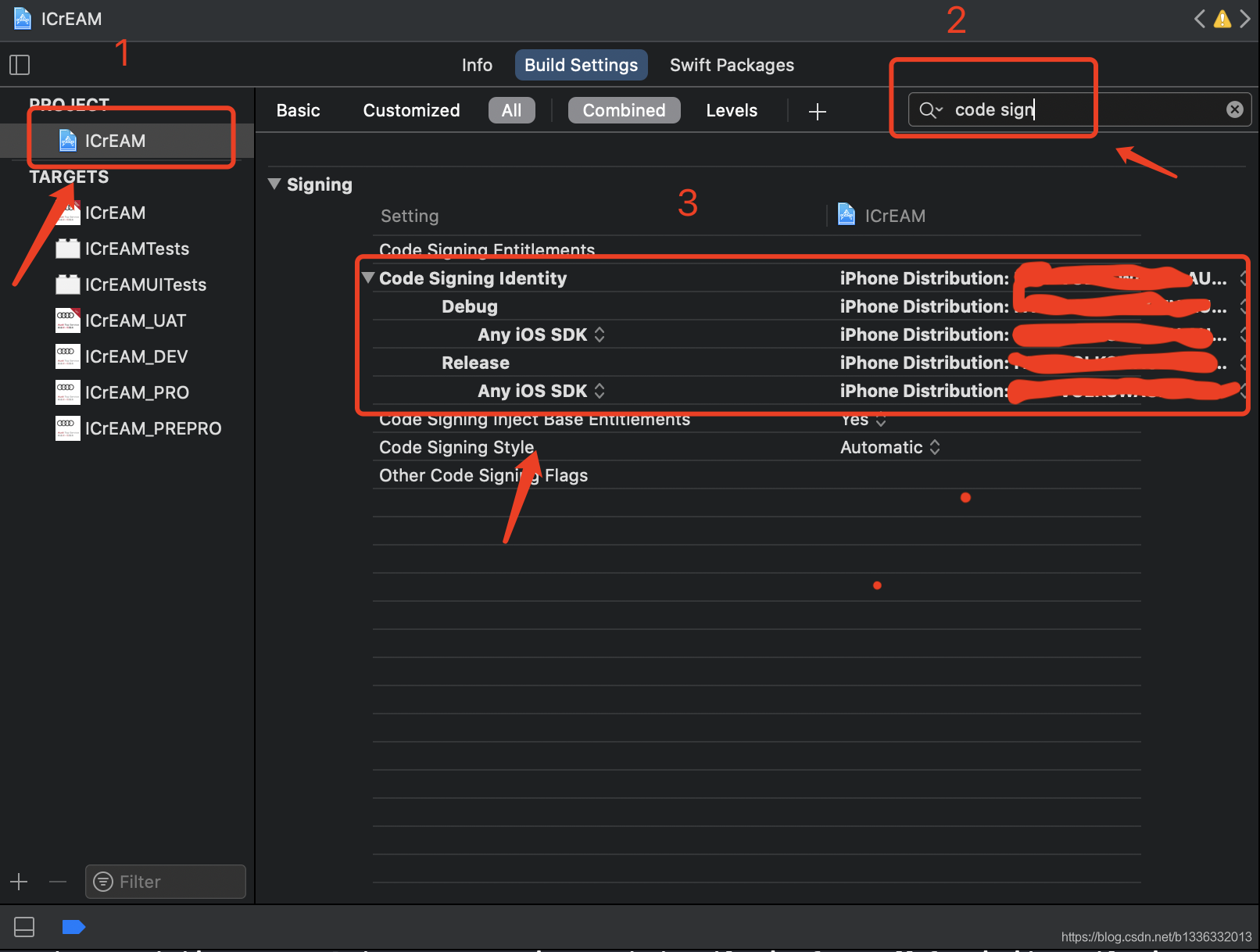Screen dimensions: 1260x952
Task: Add a new target with plus button
Action: [19, 882]
